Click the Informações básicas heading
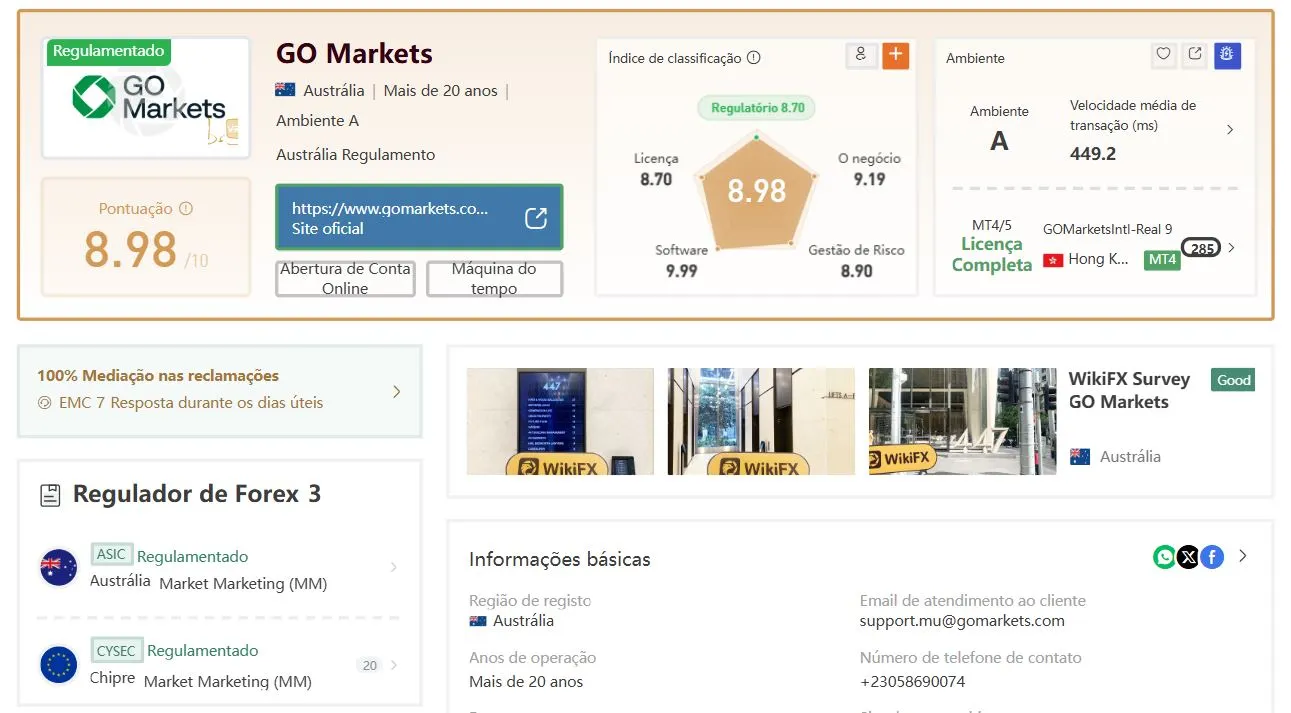 [x=560, y=559]
